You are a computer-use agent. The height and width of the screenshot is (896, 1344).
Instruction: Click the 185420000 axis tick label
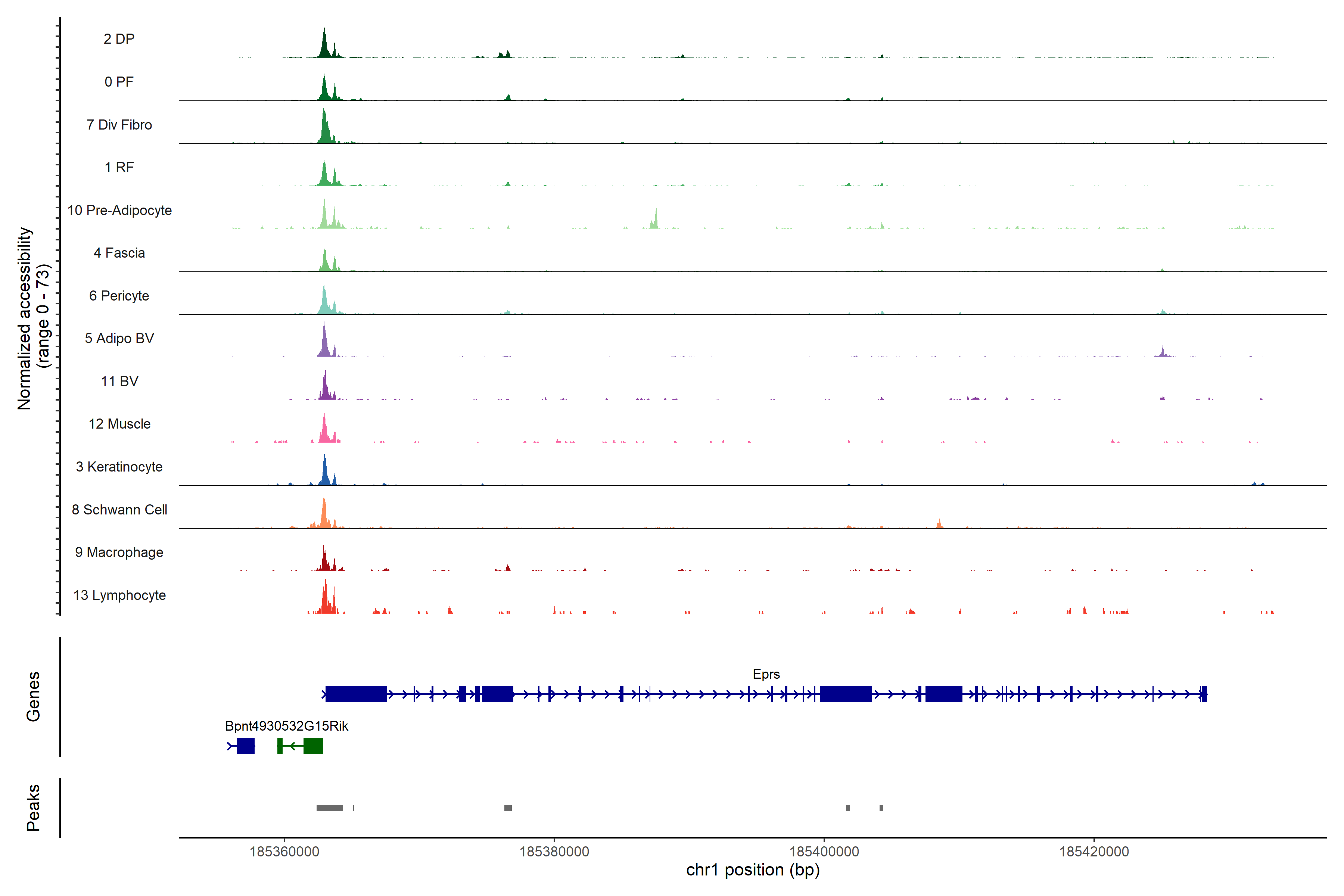(x=1094, y=852)
